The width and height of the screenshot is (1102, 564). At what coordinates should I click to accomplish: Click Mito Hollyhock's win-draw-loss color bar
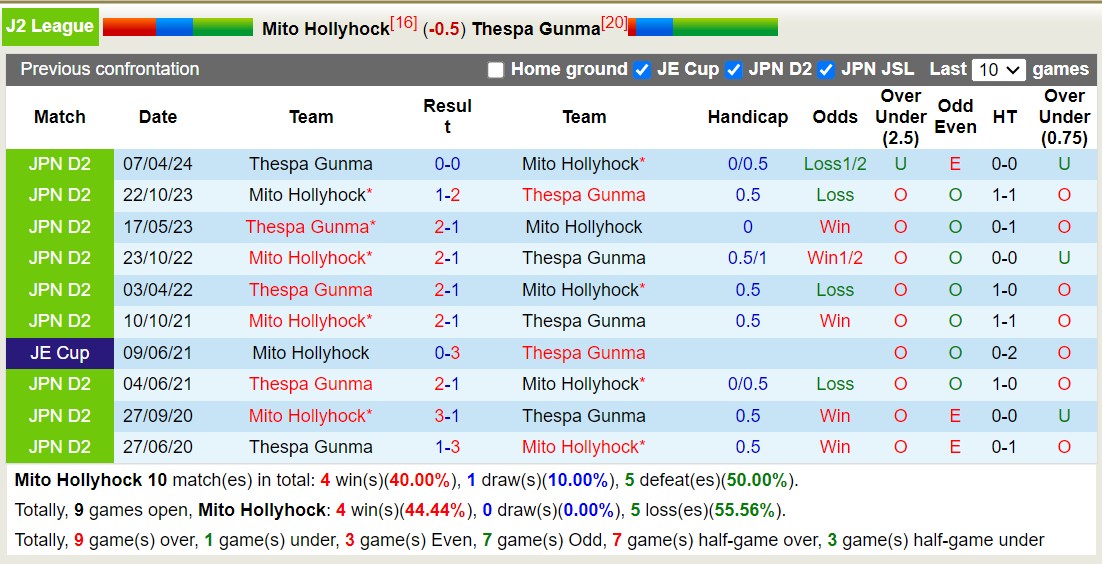(x=178, y=27)
